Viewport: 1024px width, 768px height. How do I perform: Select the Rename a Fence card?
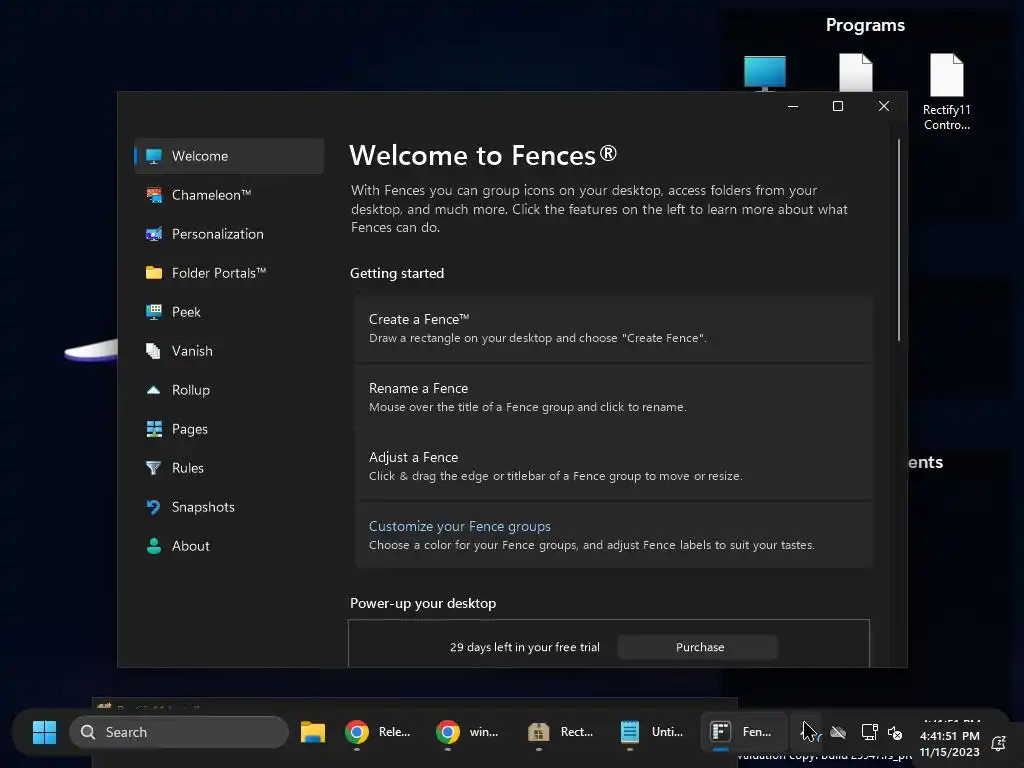coord(613,398)
